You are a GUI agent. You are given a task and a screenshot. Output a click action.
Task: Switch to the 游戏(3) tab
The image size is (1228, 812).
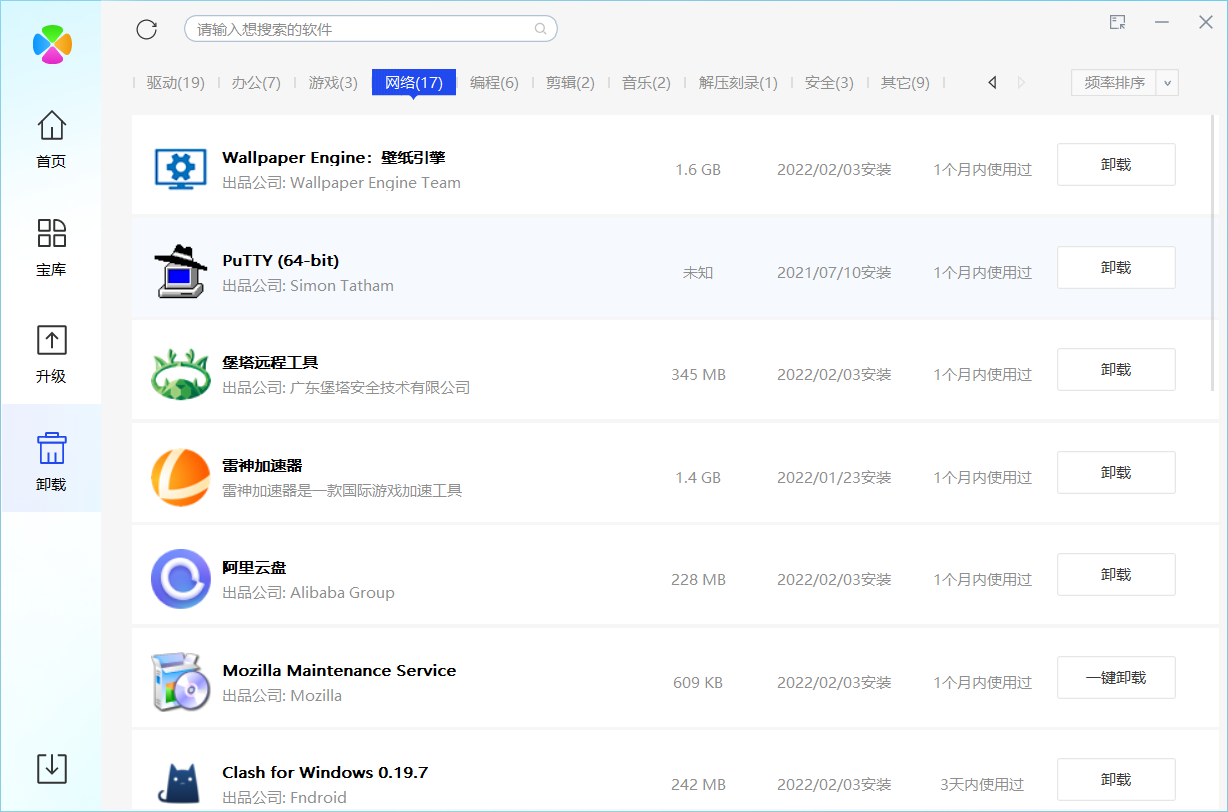333,83
